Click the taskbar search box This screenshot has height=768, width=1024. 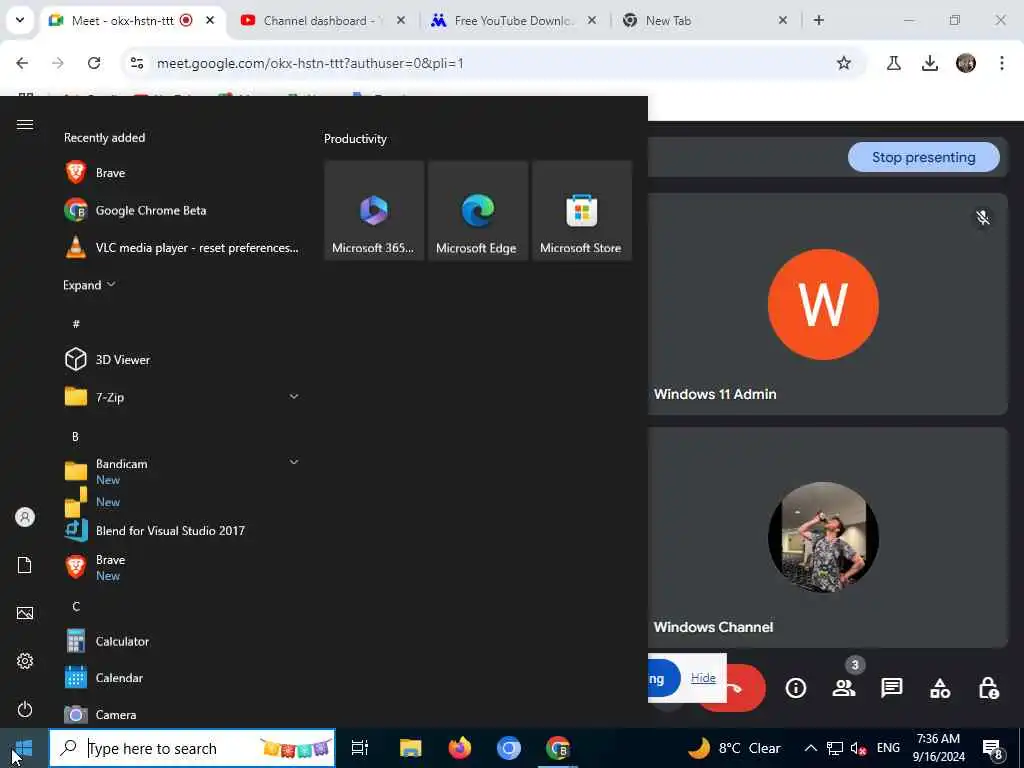click(x=192, y=748)
